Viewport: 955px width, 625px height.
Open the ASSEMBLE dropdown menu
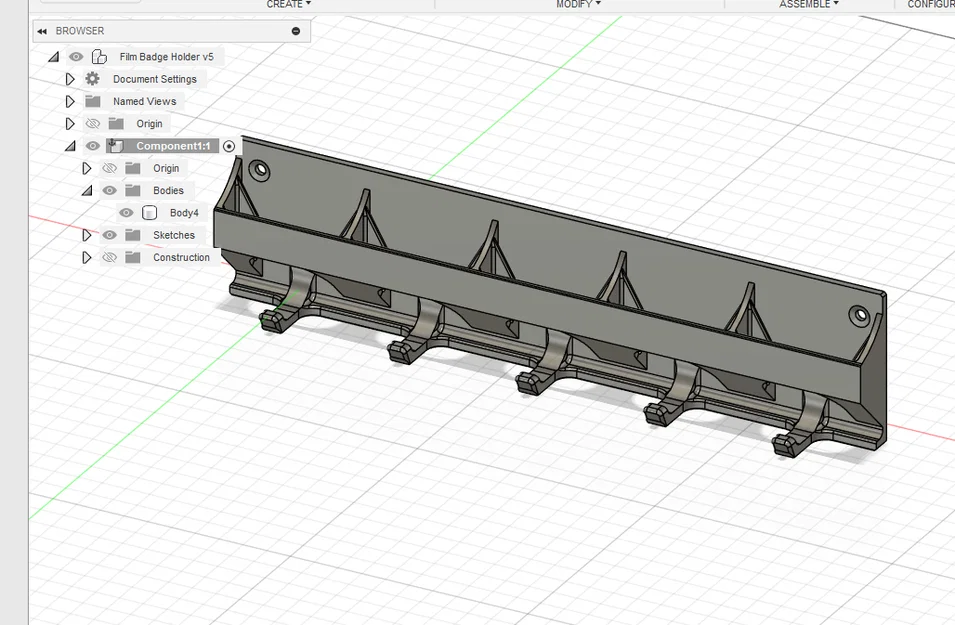[x=809, y=4]
